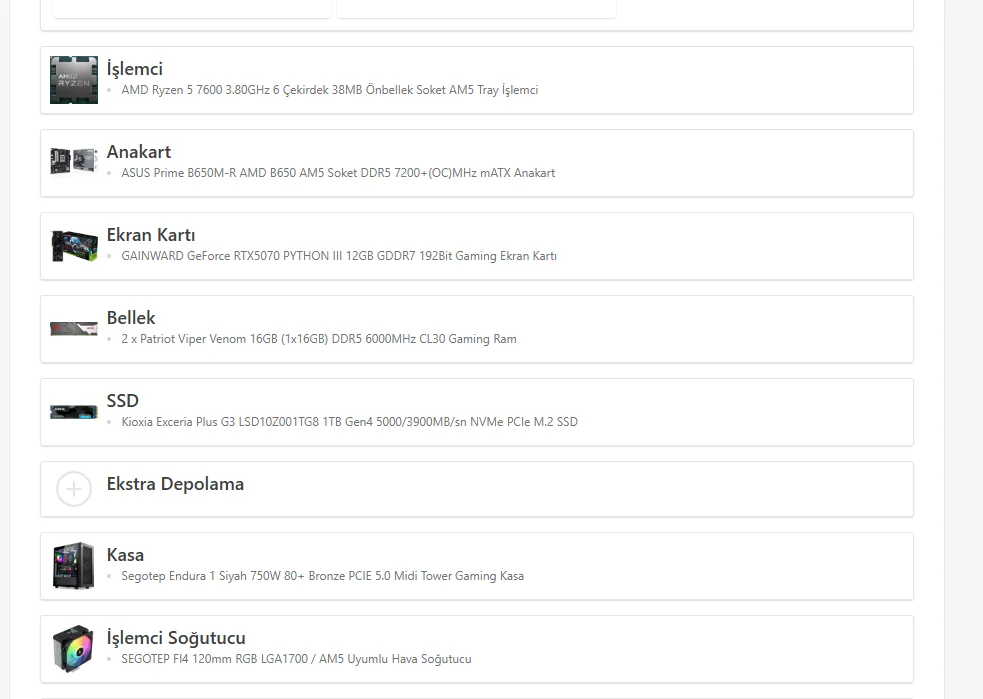The height and width of the screenshot is (699, 983).
Task: Click the Segotep Endura 1 Siyah product text
Action: [x=322, y=576]
